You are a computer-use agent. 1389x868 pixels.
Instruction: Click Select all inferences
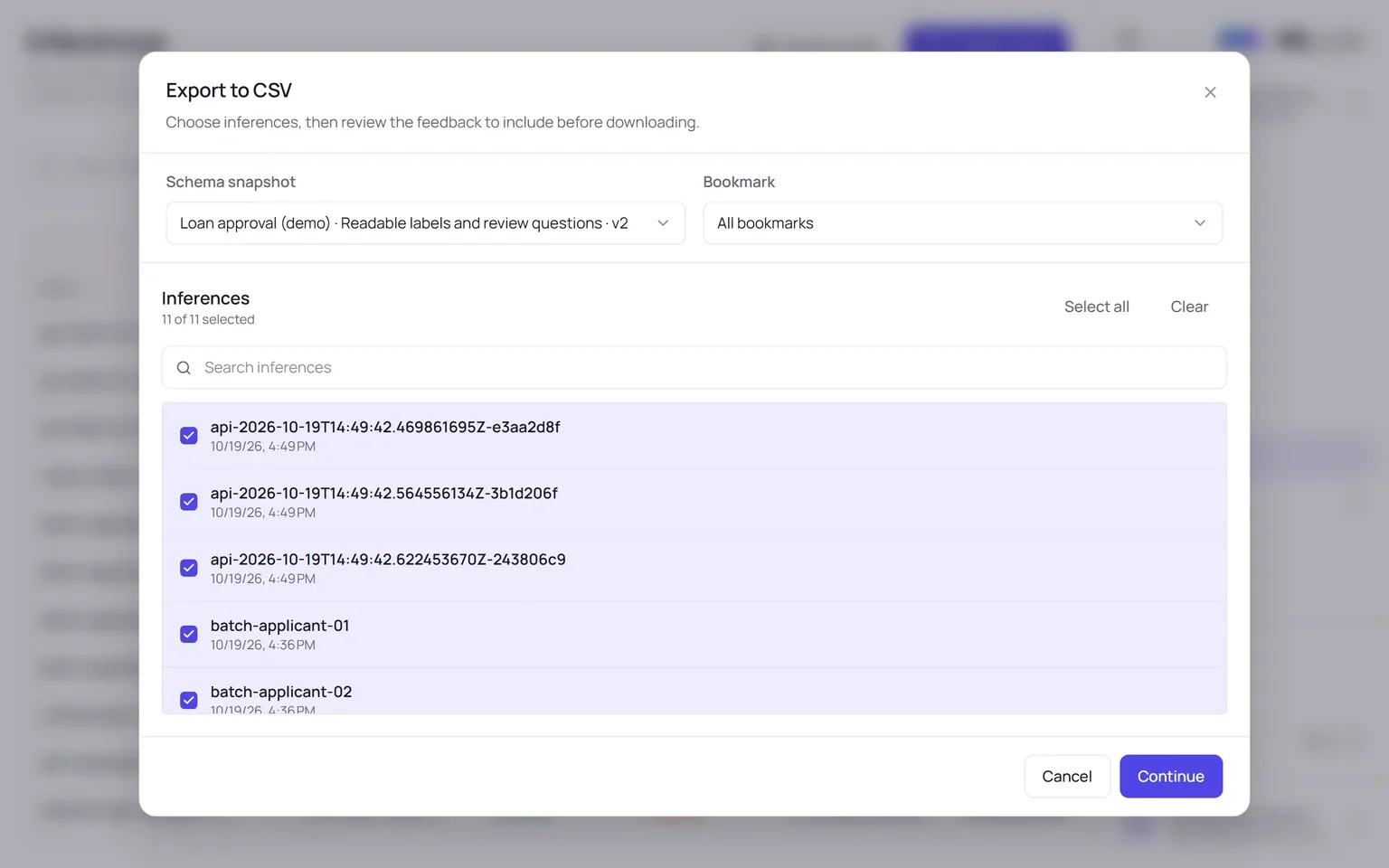pos(1096,307)
